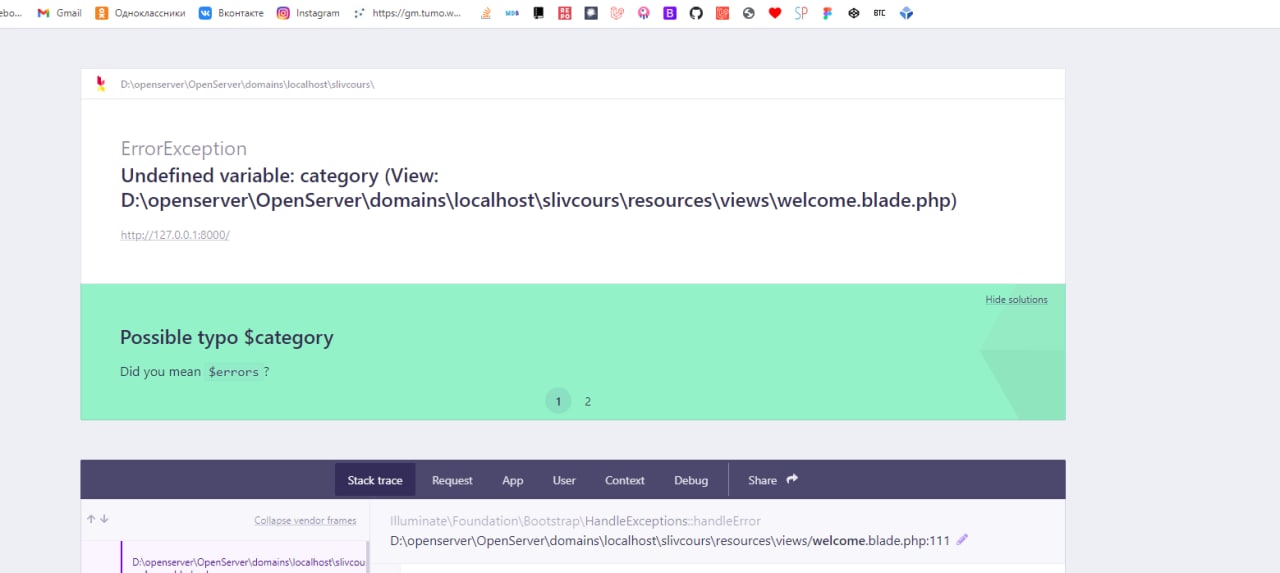Click the Share button
Screen dimensions: 1280x573
(773, 480)
